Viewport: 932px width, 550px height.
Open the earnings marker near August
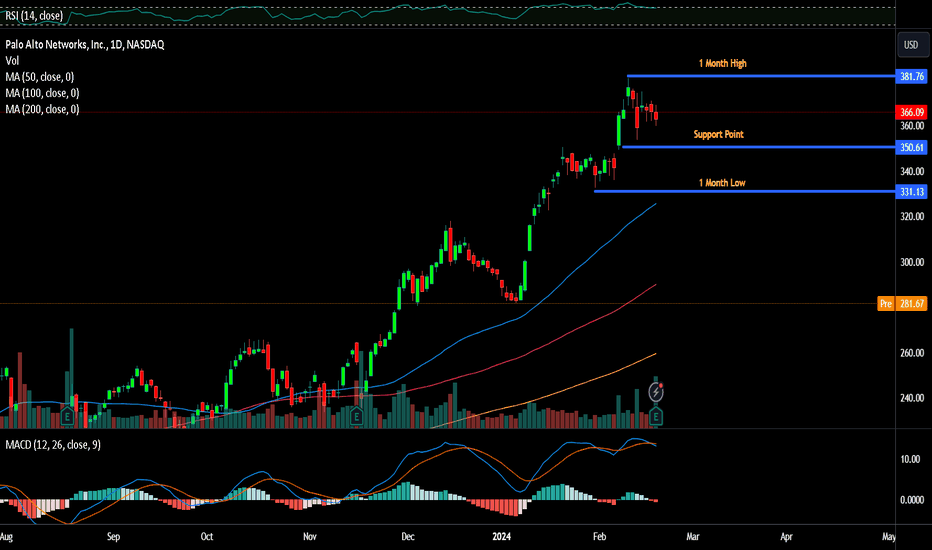(67, 417)
